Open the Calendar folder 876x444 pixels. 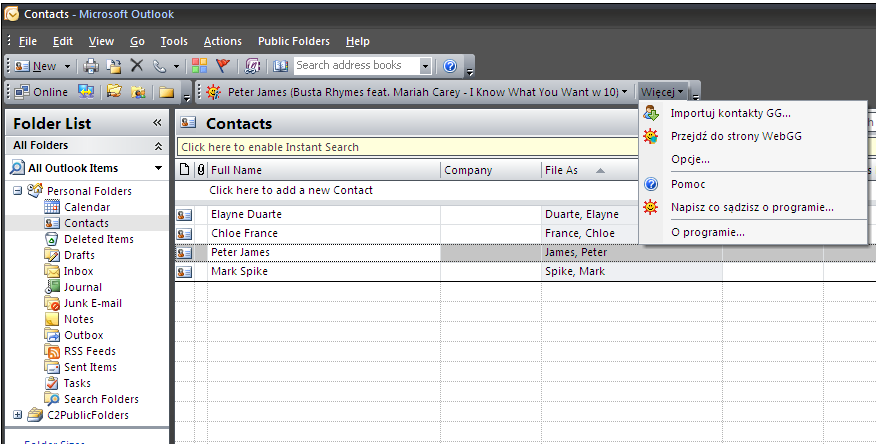point(87,207)
